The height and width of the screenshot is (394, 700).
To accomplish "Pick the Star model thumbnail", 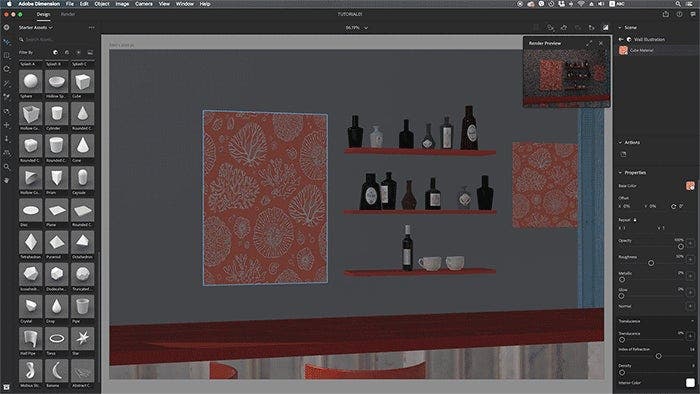I will [x=83, y=339].
